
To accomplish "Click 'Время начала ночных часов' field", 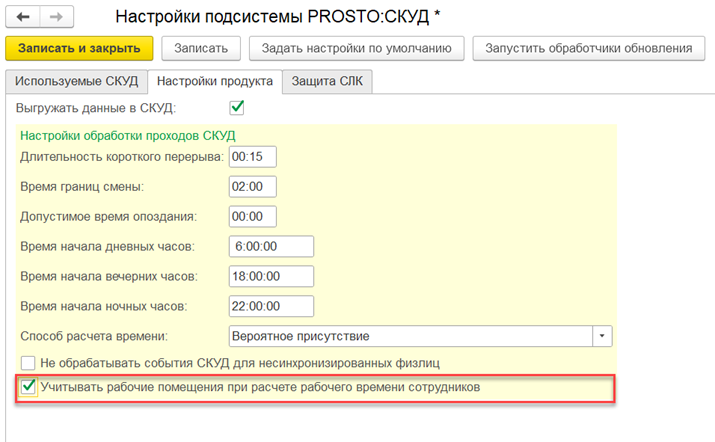I will point(271,306).
